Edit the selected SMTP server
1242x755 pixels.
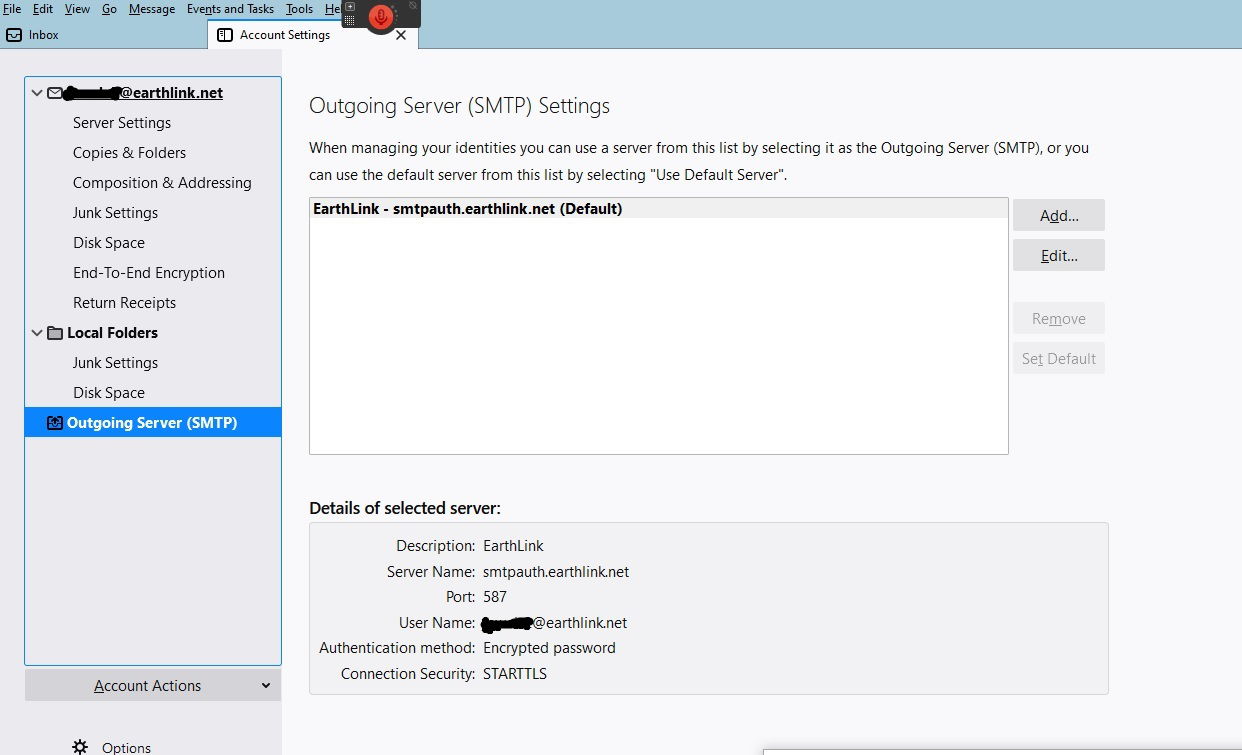1059,255
